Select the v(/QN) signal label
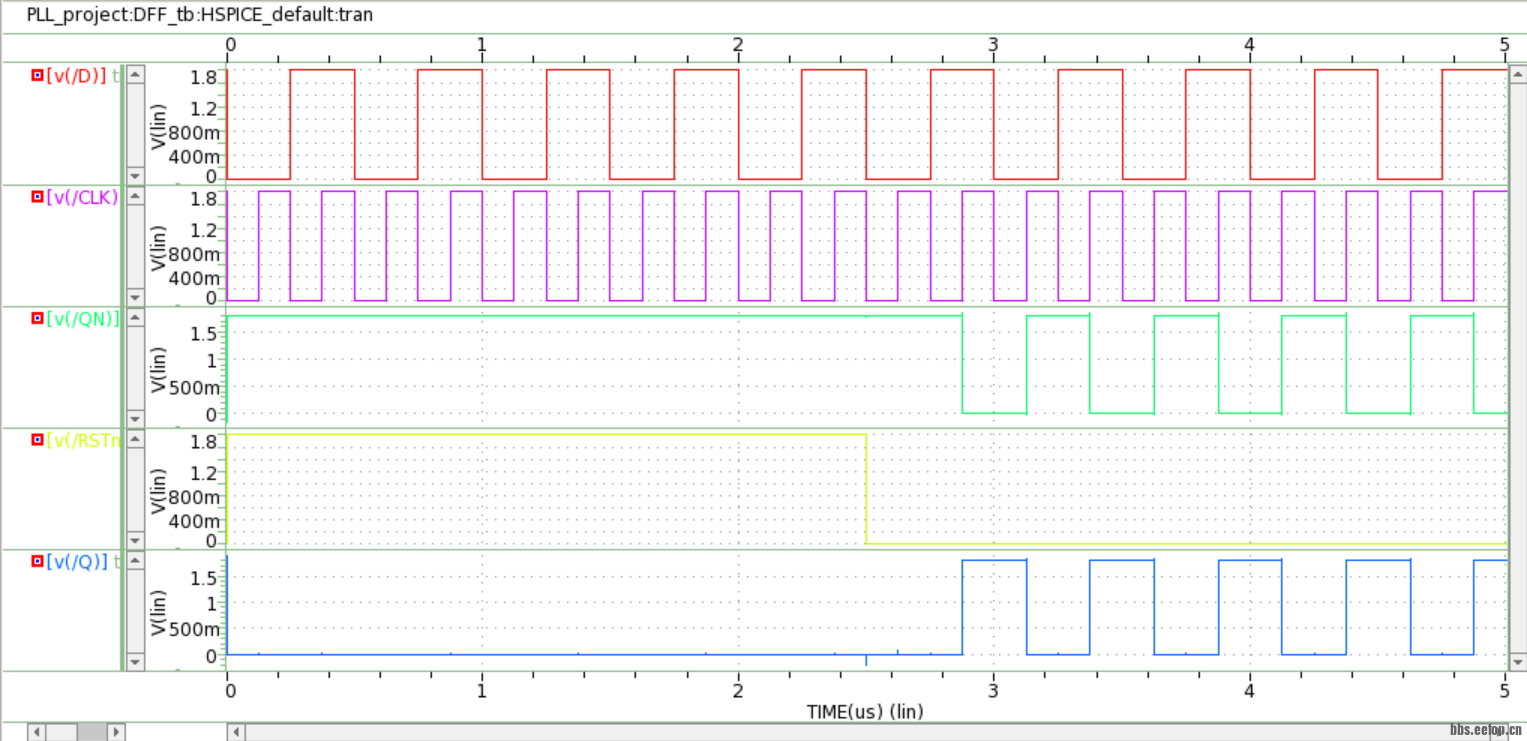This screenshot has width=1527, height=741. coord(82,318)
